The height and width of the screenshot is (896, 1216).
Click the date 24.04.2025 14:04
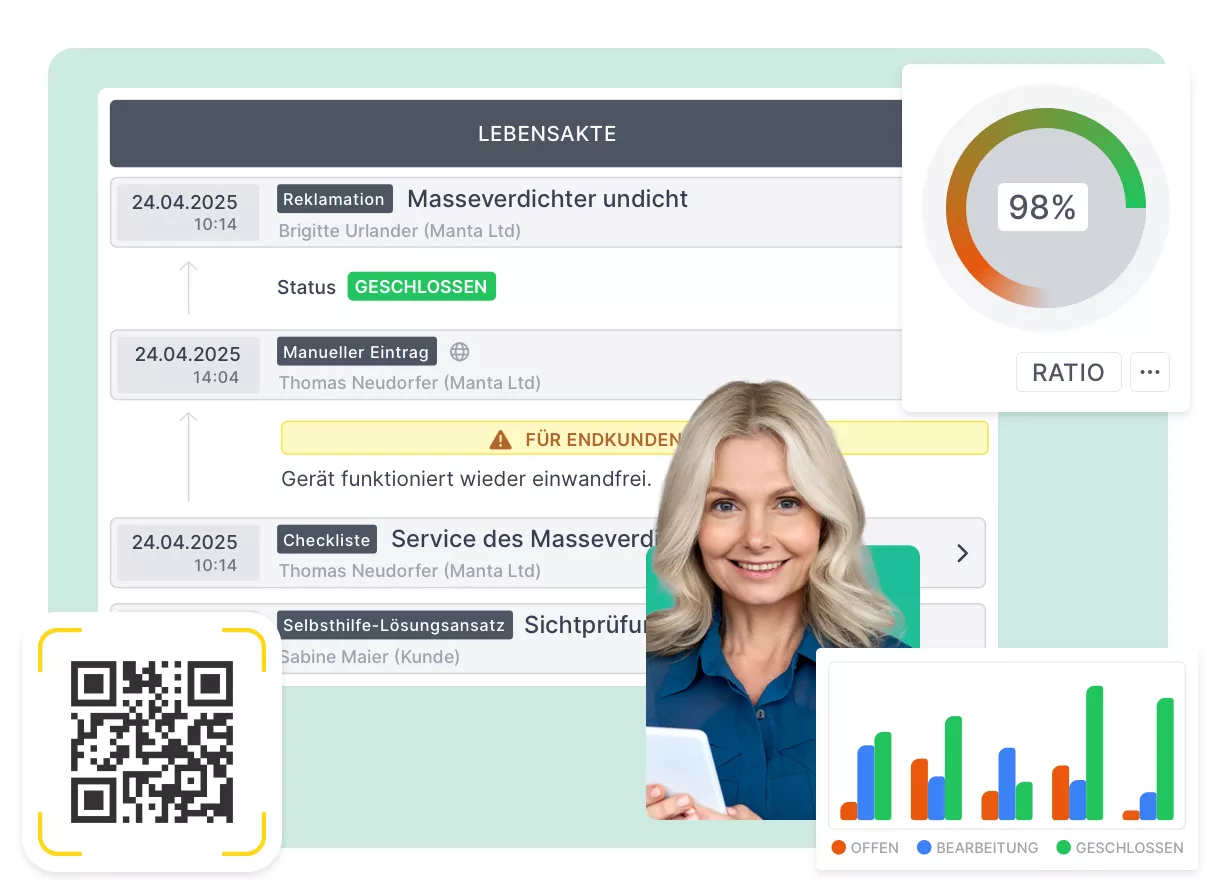pos(188,365)
